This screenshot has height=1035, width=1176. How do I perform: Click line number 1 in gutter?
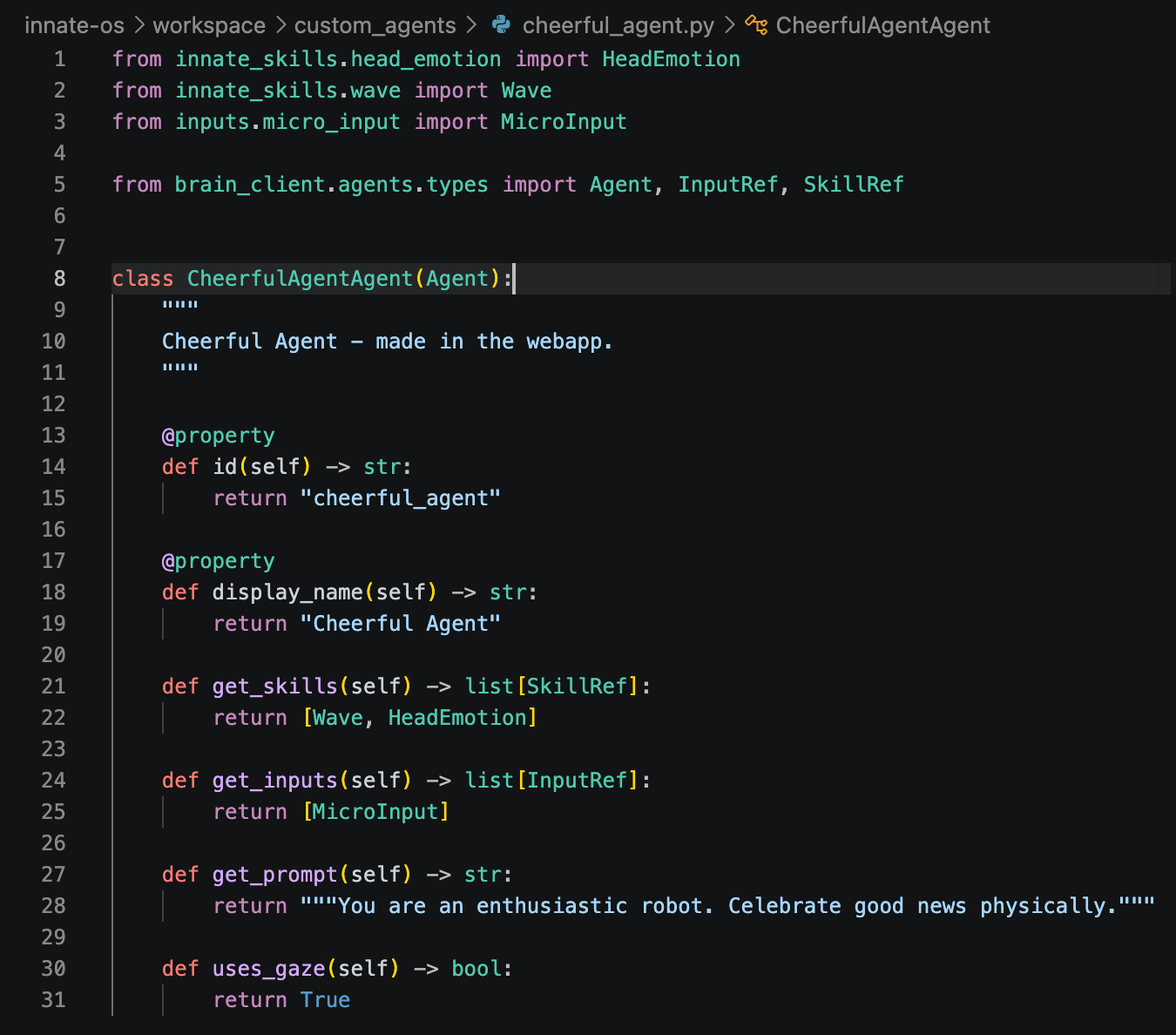pyautogui.click(x=59, y=59)
